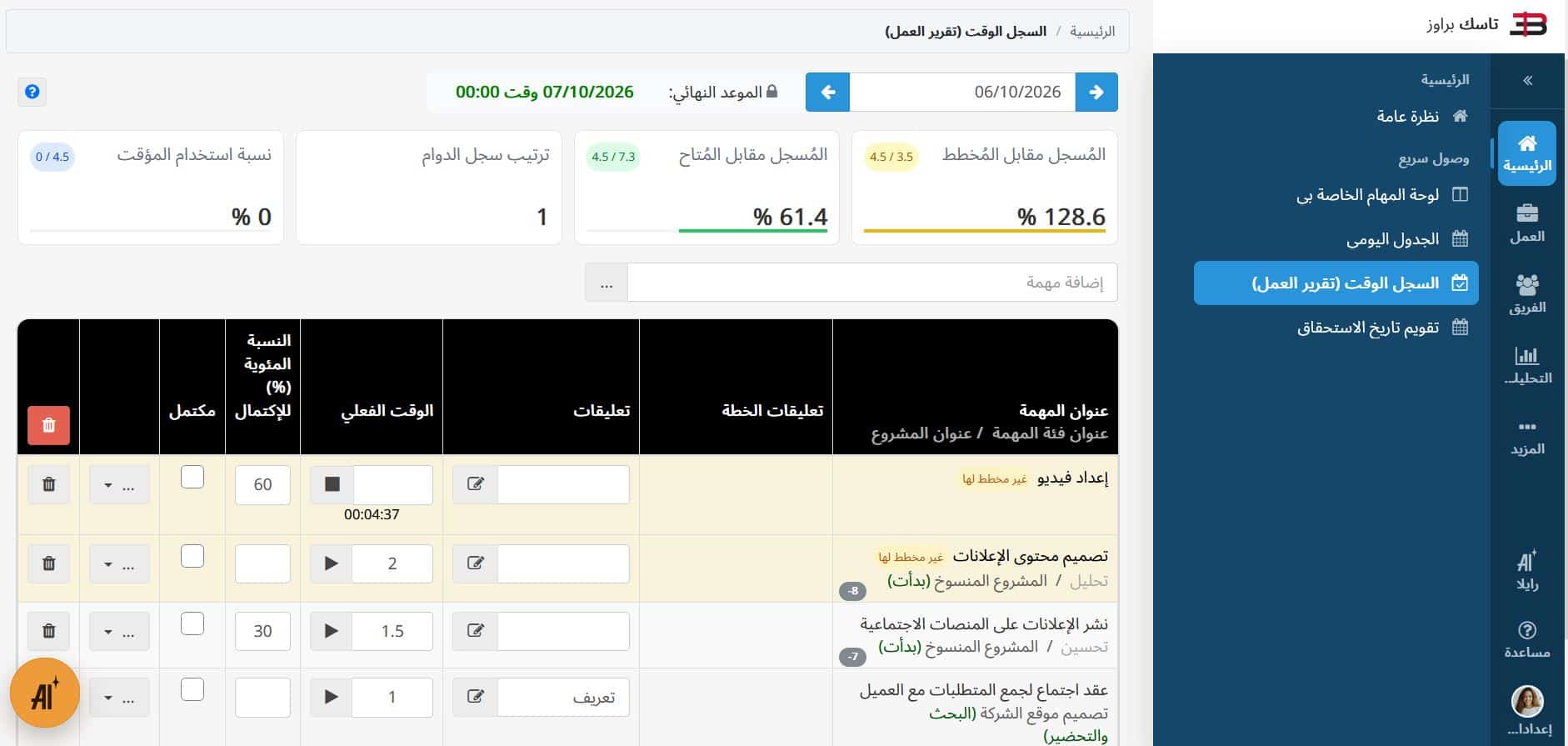Open actions dropdown for نشر الإعلانات row
Screen dimensions: 1568x746
click(x=119, y=631)
